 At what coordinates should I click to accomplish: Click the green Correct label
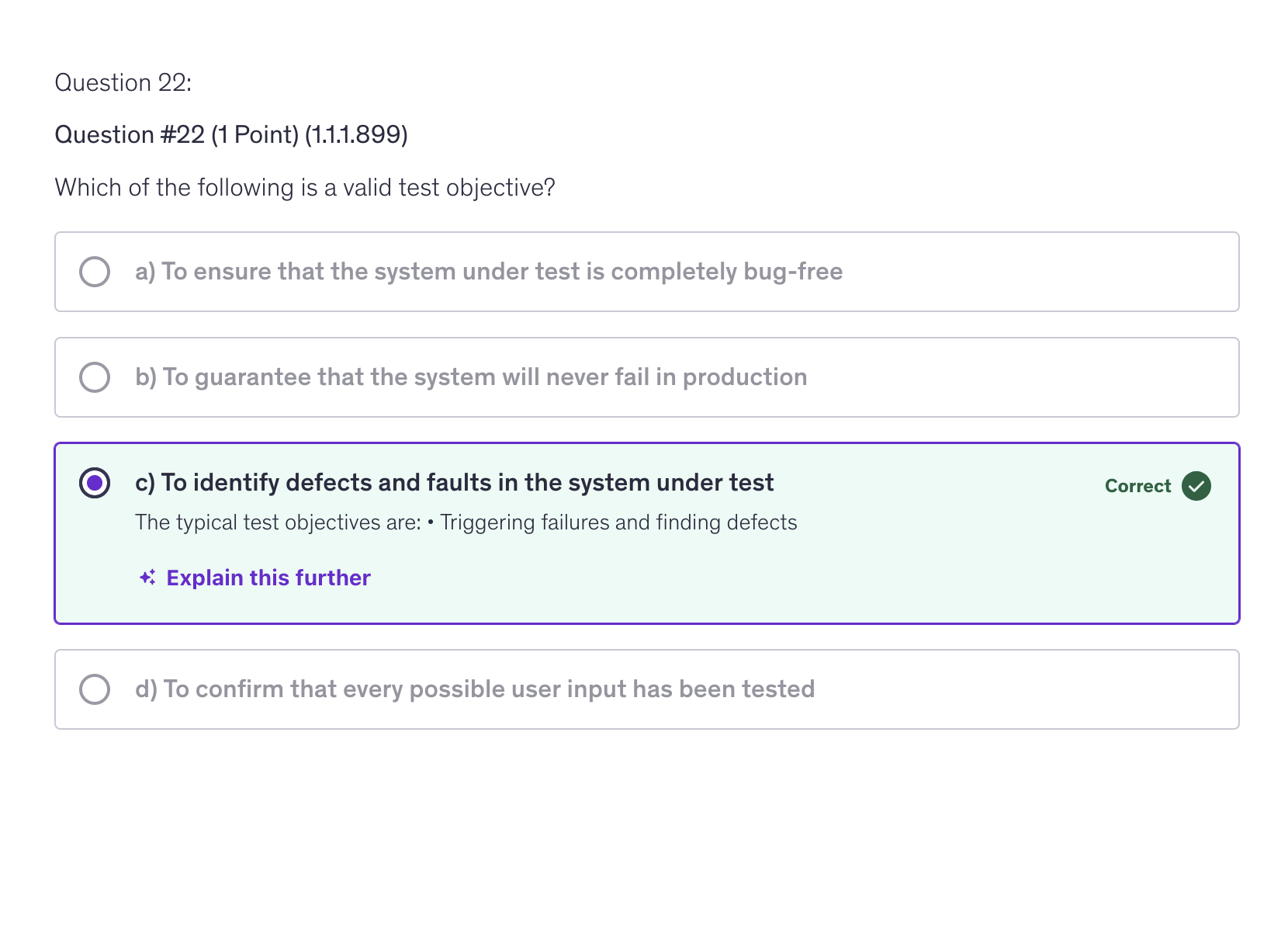(1137, 486)
